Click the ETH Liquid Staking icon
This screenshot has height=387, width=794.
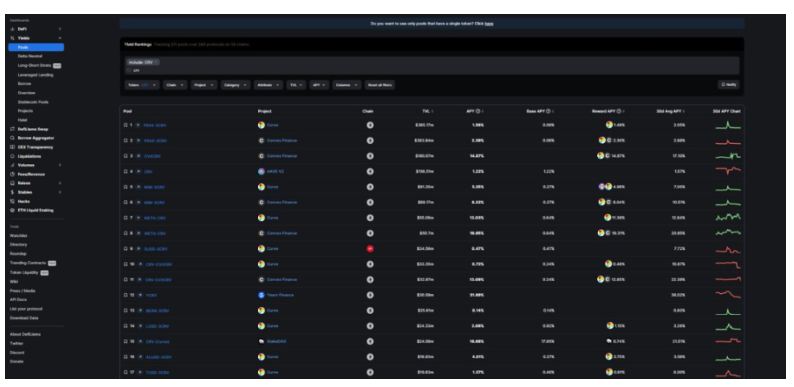[13, 210]
